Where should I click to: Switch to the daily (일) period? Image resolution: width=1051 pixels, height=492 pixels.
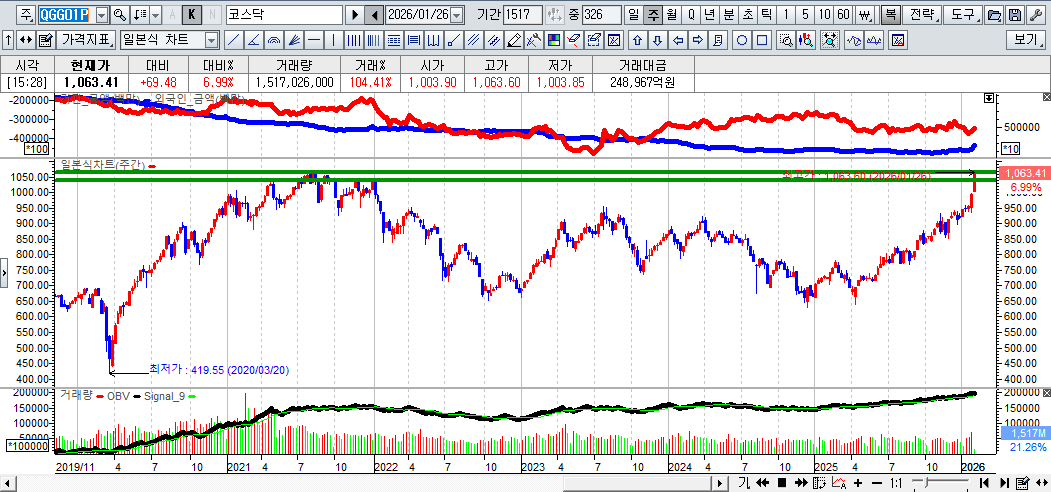(634, 15)
